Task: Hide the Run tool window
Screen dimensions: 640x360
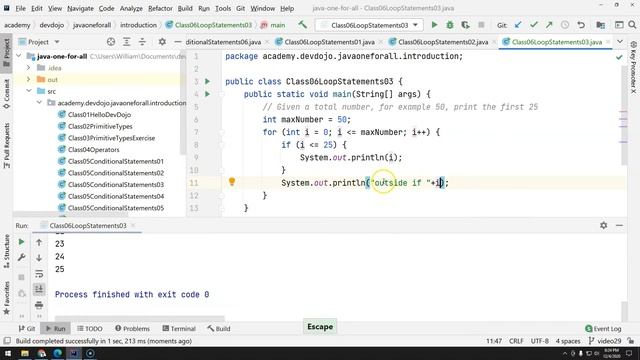Action: pyautogui.click(x=619, y=225)
